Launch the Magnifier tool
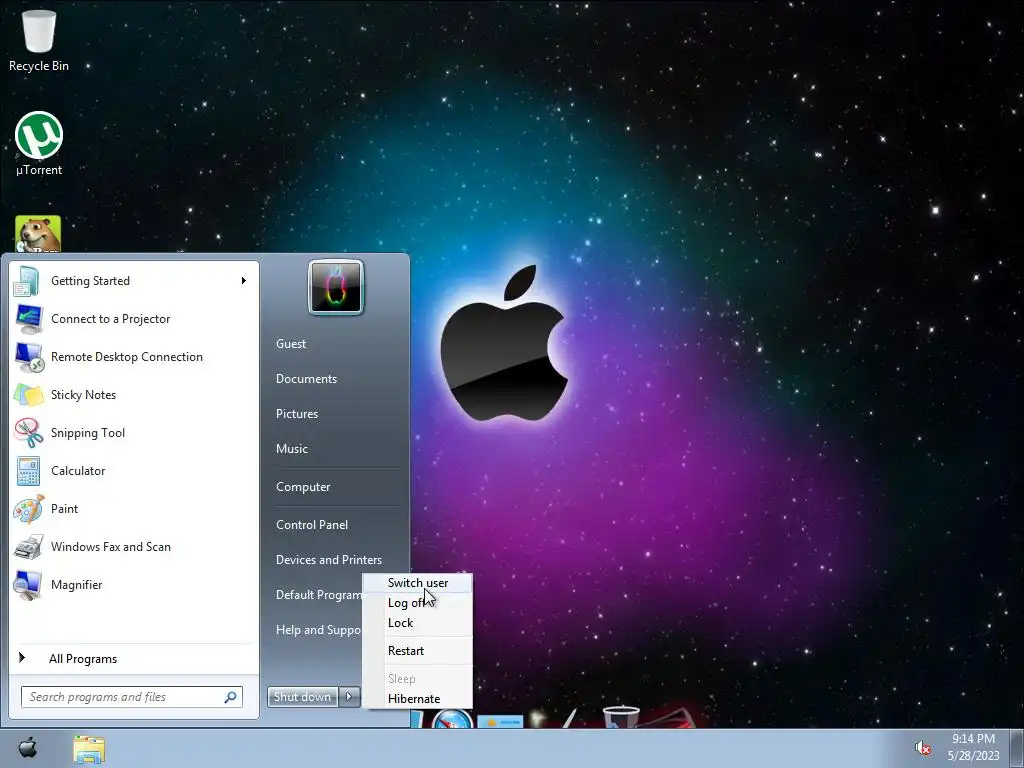 (x=134, y=584)
